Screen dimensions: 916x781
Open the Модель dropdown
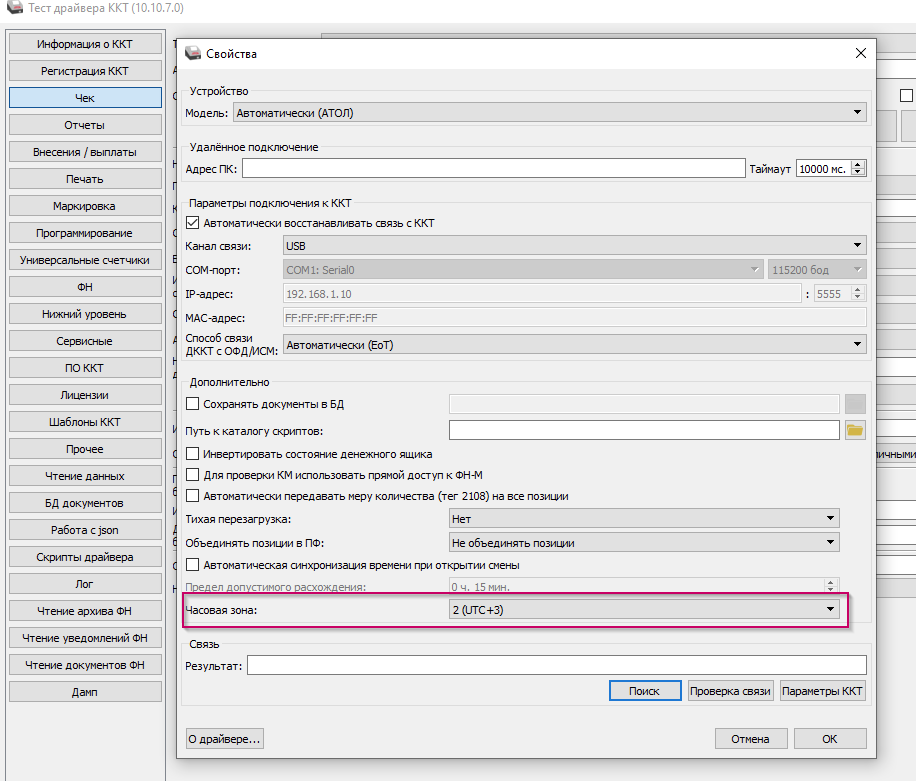coord(549,113)
